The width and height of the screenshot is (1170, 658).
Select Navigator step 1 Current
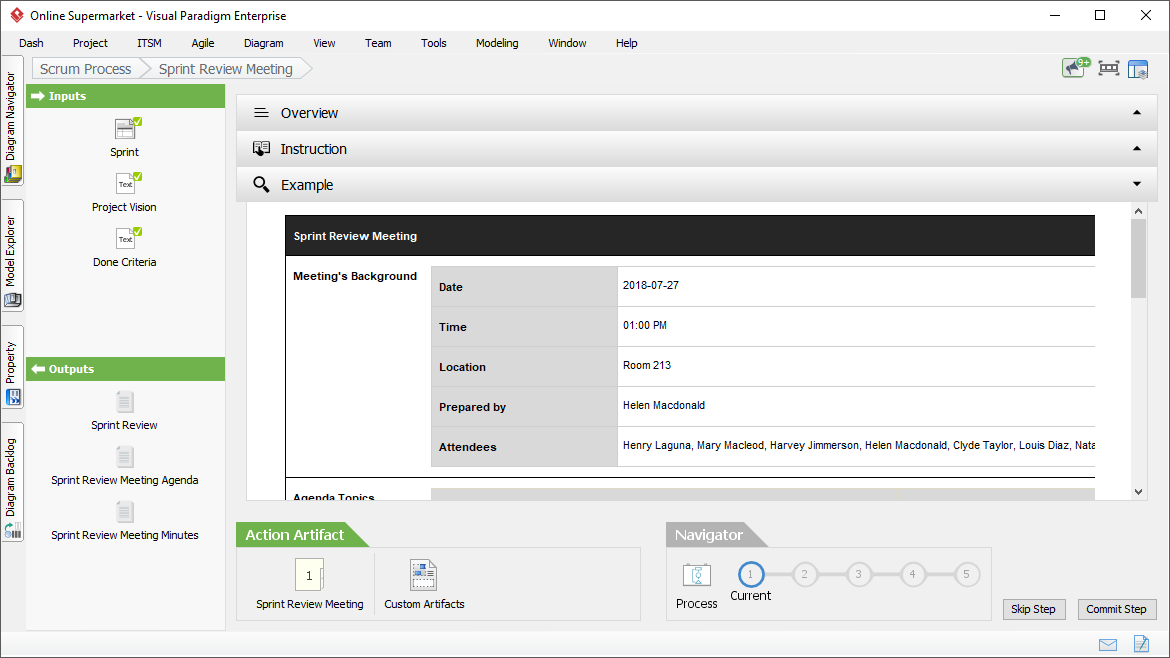(x=751, y=574)
